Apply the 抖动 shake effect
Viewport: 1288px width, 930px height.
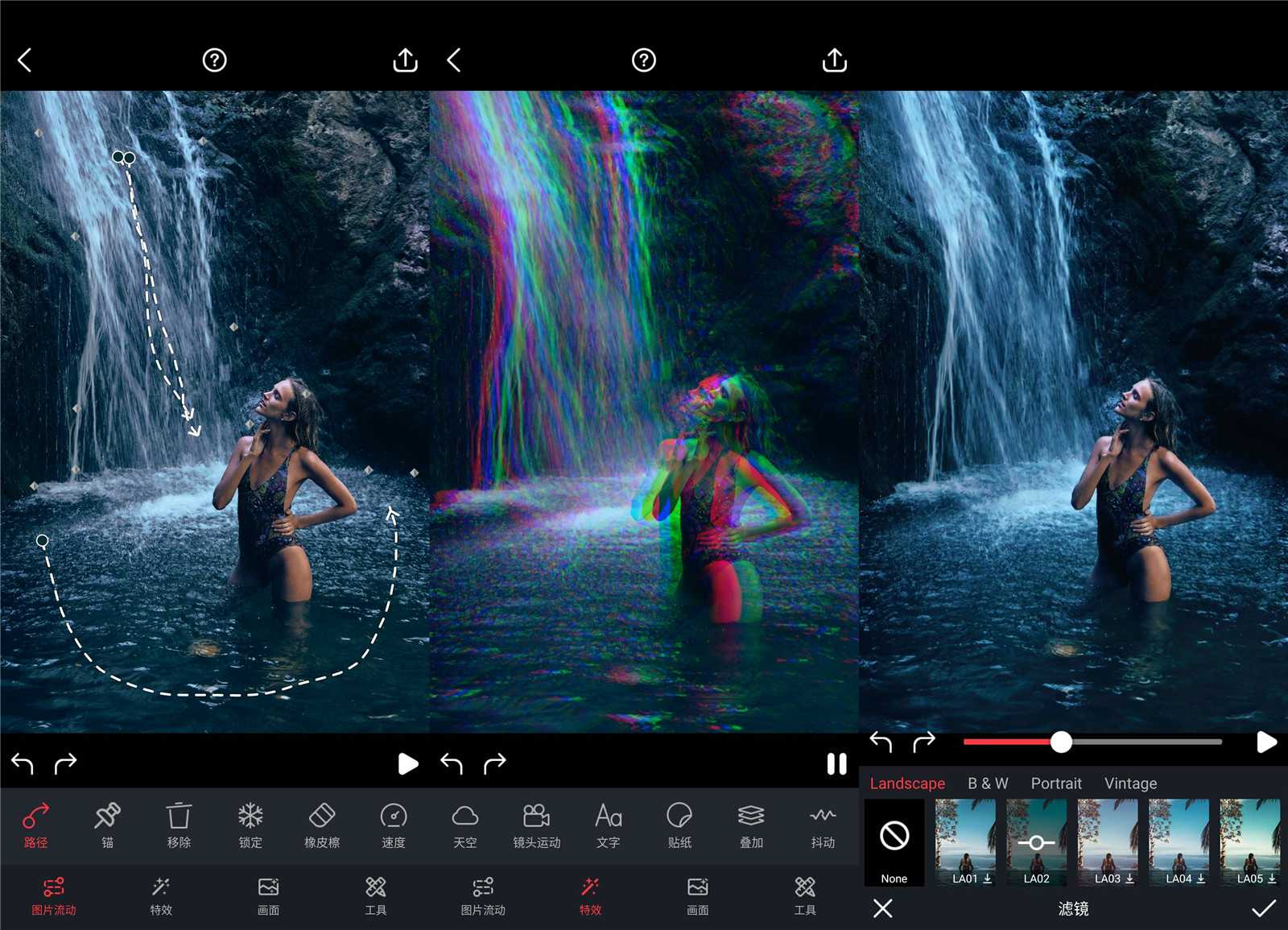(x=823, y=825)
